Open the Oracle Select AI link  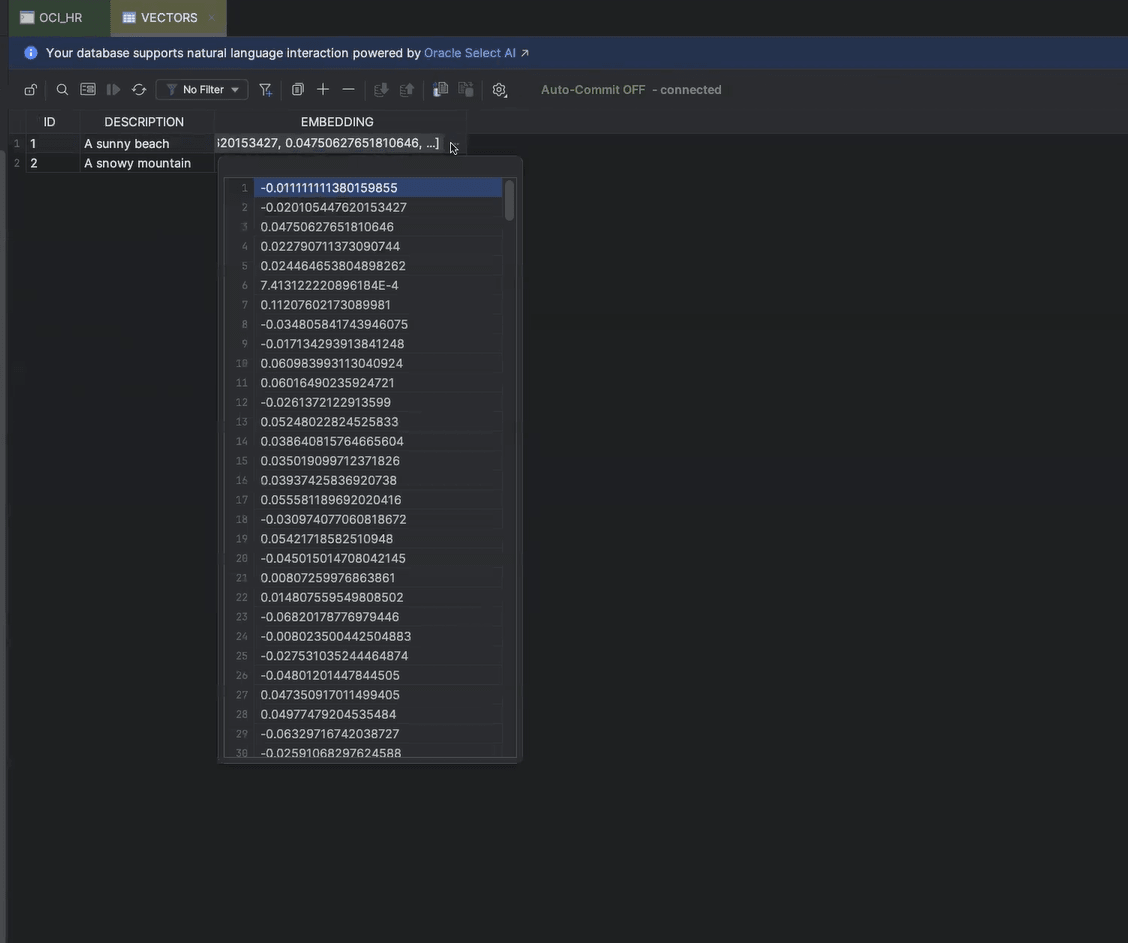click(x=476, y=53)
